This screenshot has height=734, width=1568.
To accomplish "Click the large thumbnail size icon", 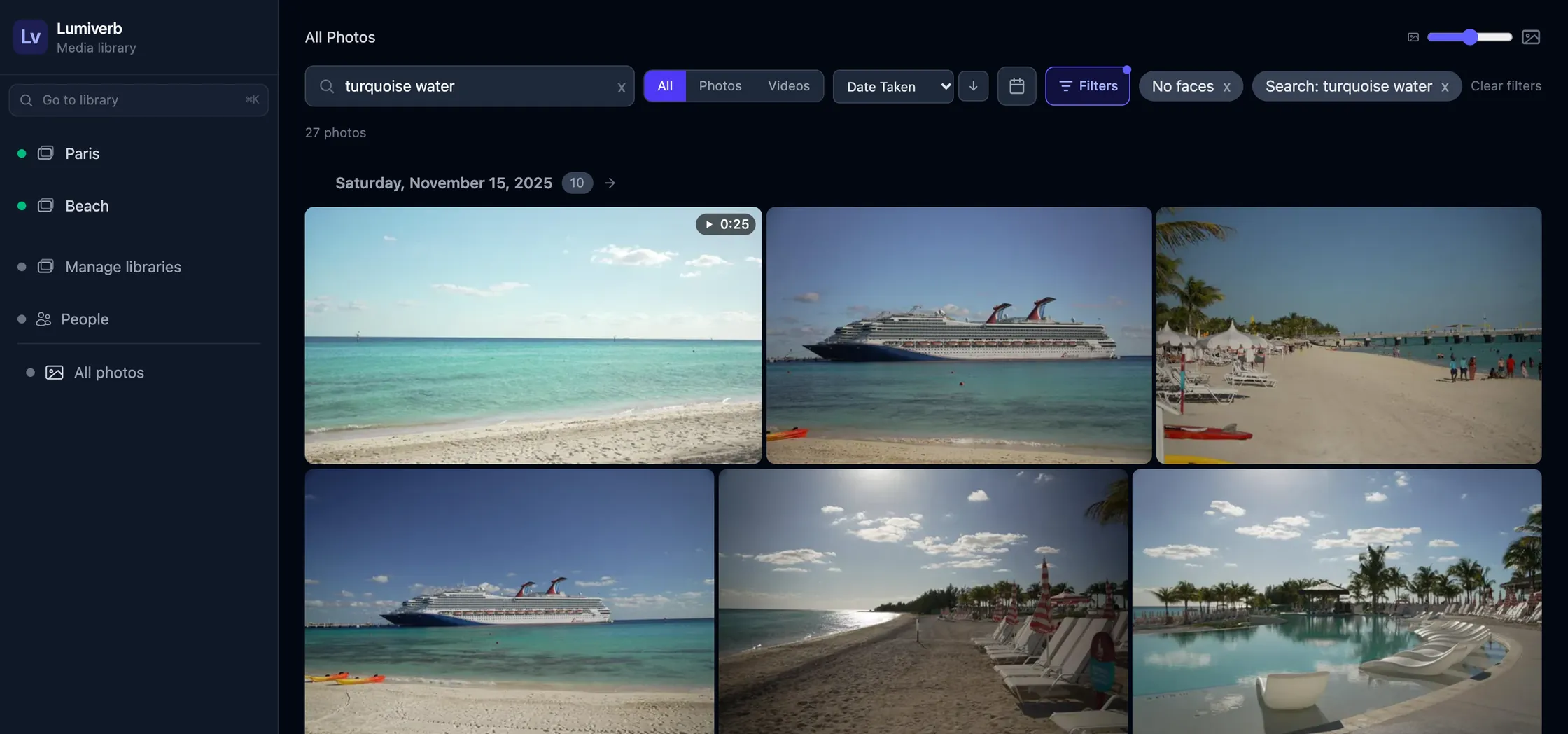I will [x=1531, y=37].
